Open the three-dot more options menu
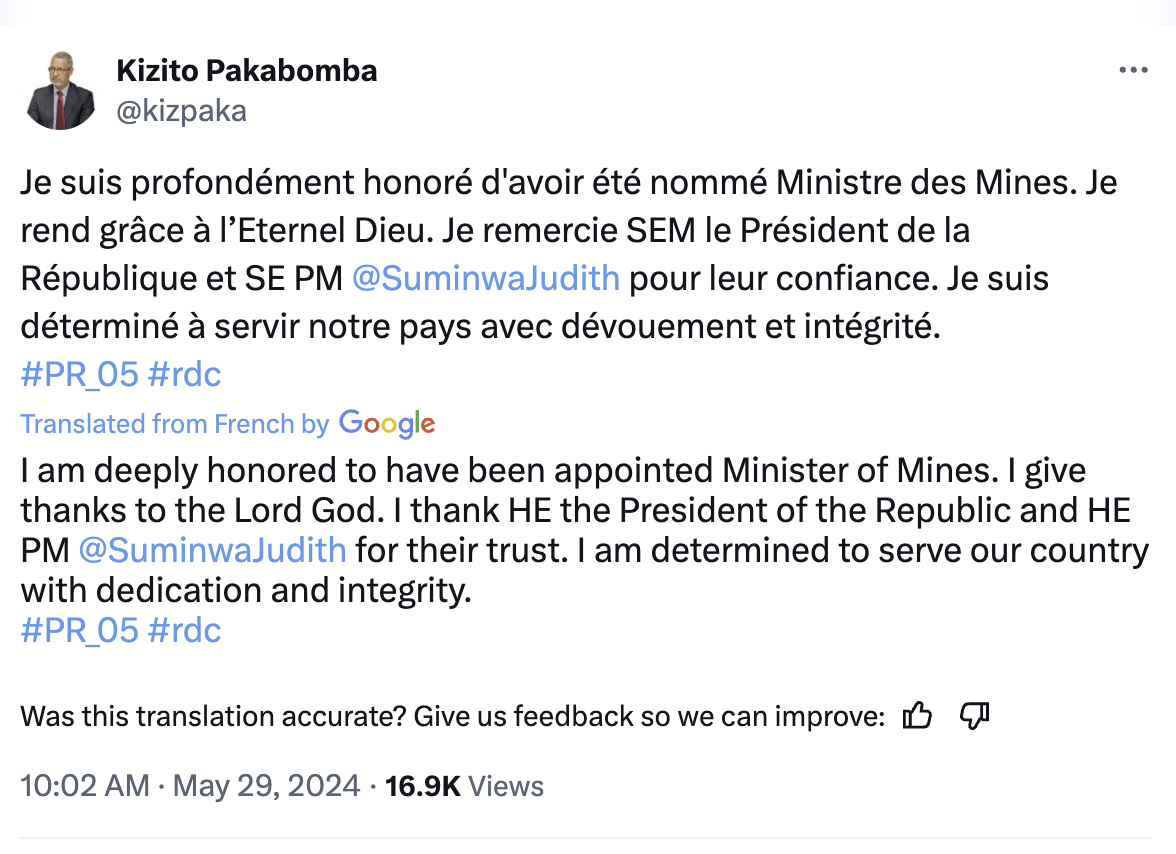The image size is (1176, 854). [x=1133, y=71]
